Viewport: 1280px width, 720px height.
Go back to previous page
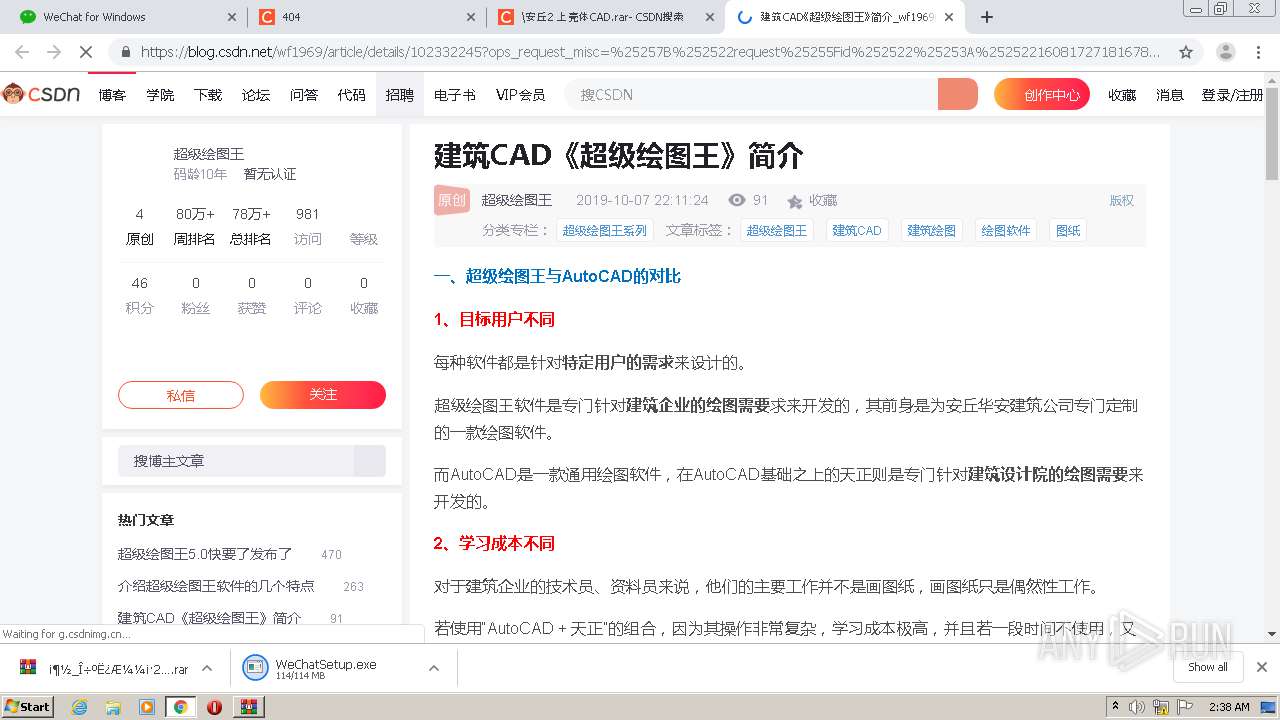point(22,52)
